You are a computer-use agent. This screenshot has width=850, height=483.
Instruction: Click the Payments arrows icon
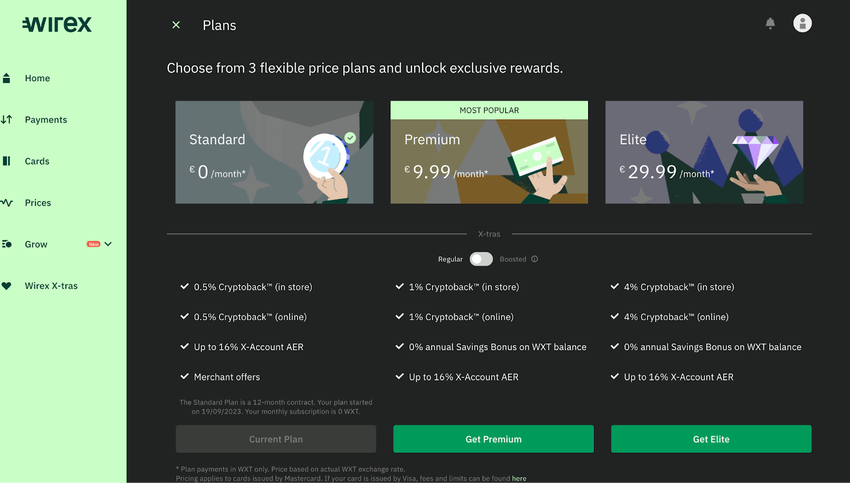(x=6, y=120)
